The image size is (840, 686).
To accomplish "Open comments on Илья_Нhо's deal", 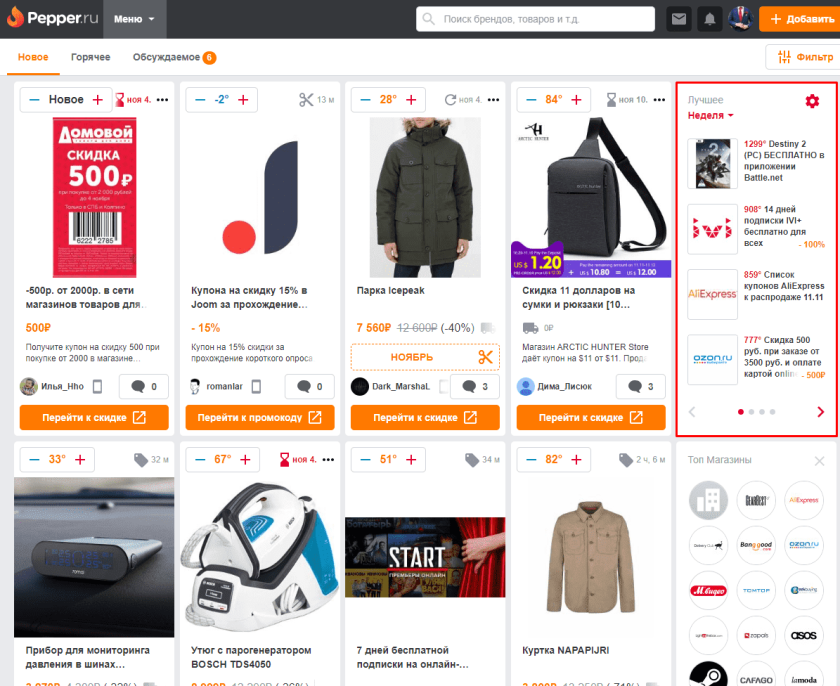I will 144,387.
